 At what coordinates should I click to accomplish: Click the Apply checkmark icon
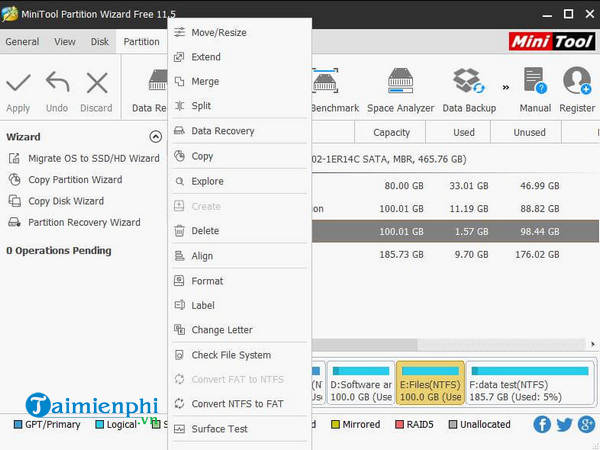pyautogui.click(x=18, y=83)
